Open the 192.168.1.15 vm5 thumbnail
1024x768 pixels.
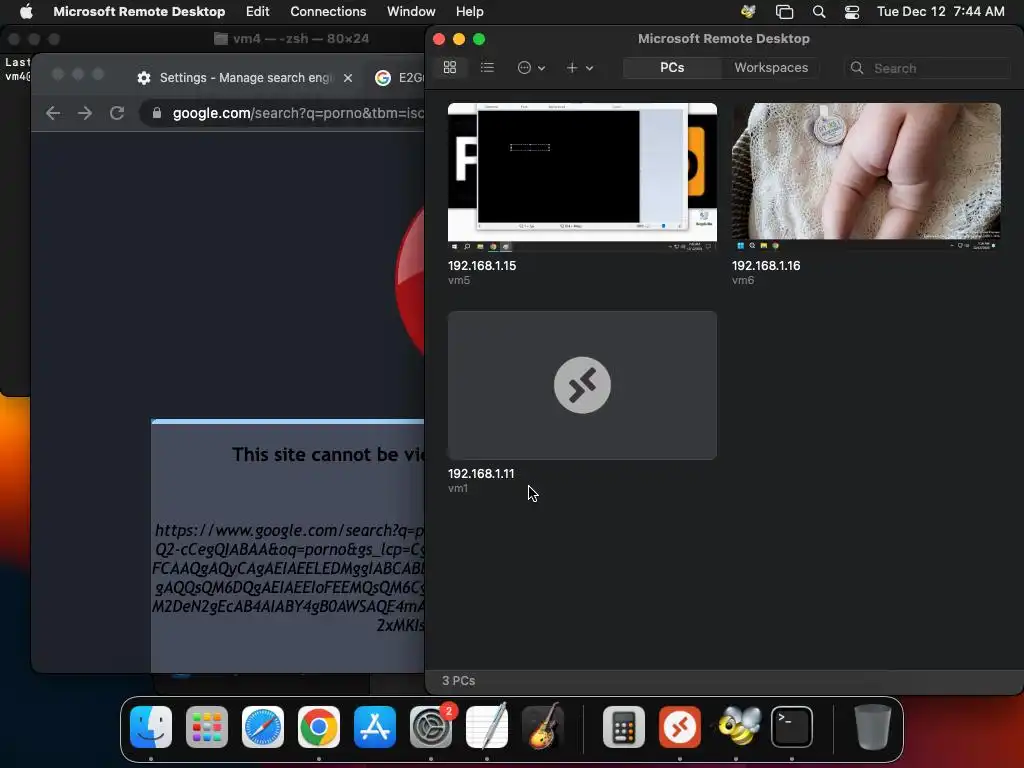(x=582, y=178)
